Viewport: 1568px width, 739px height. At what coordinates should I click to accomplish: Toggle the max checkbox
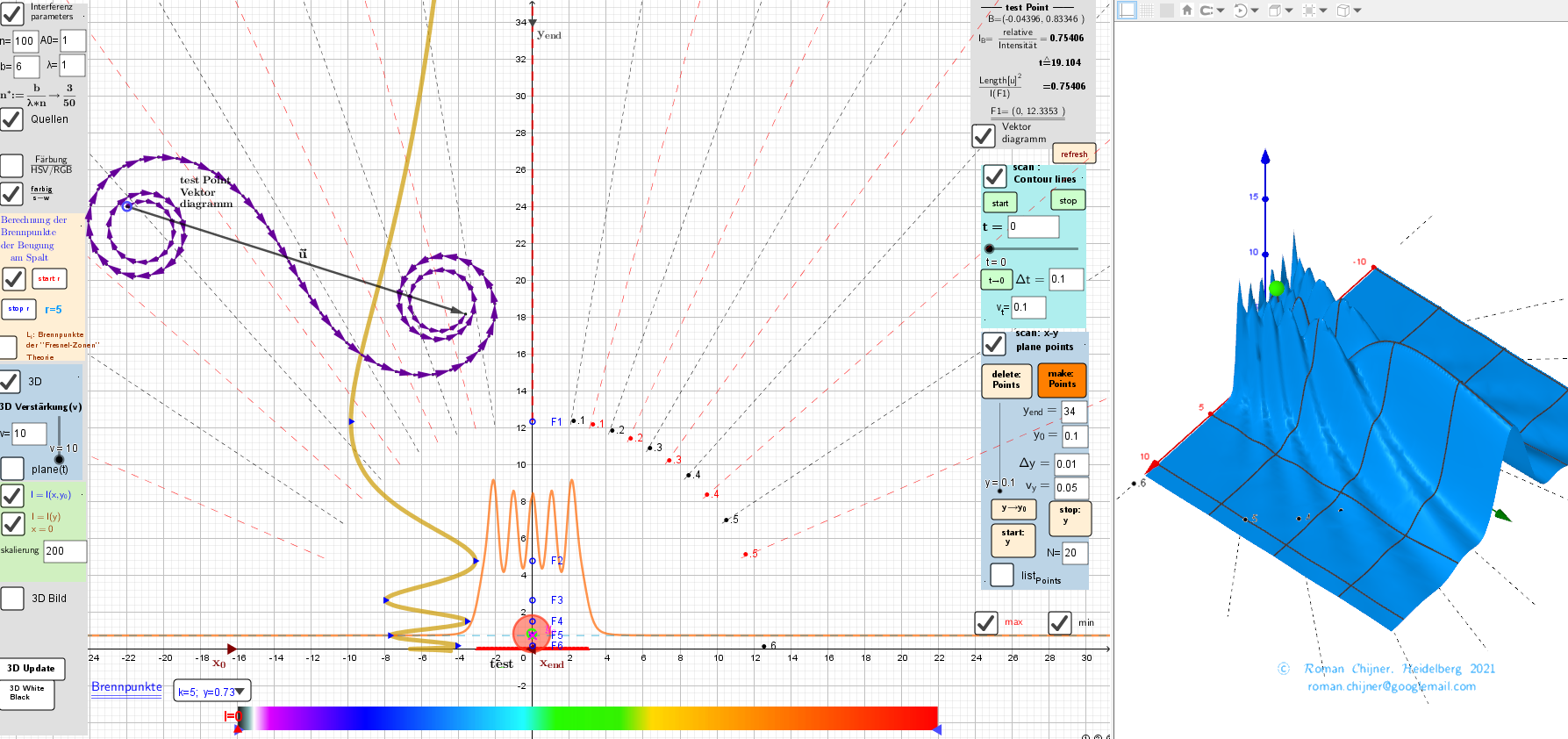click(986, 622)
